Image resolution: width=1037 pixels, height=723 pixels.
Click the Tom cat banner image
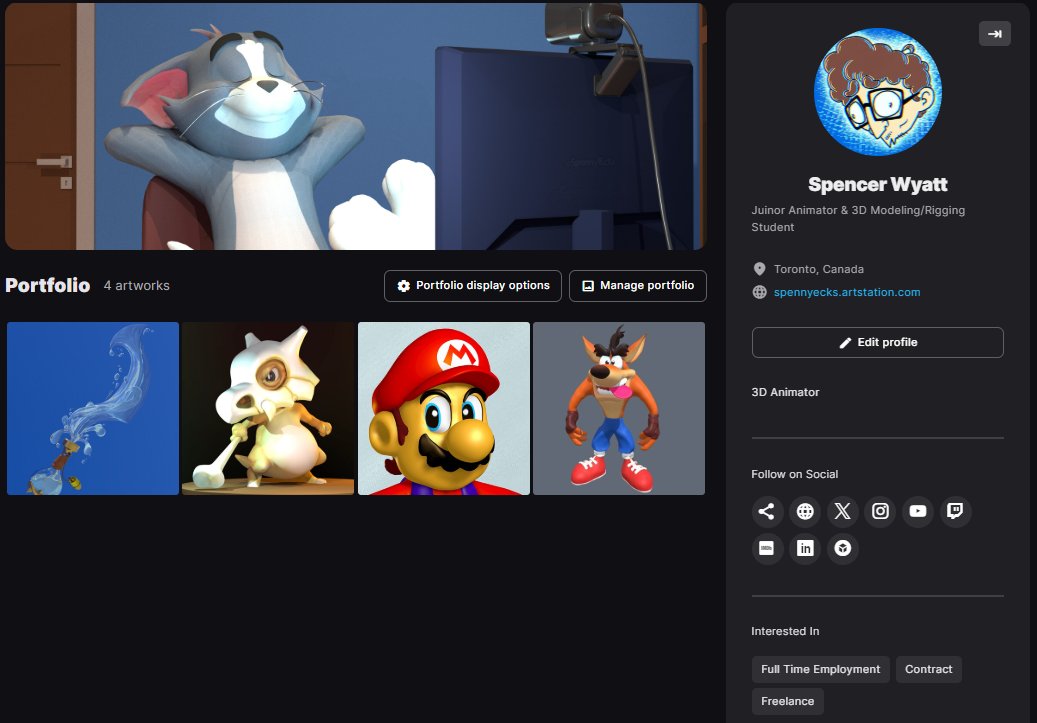click(x=356, y=126)
